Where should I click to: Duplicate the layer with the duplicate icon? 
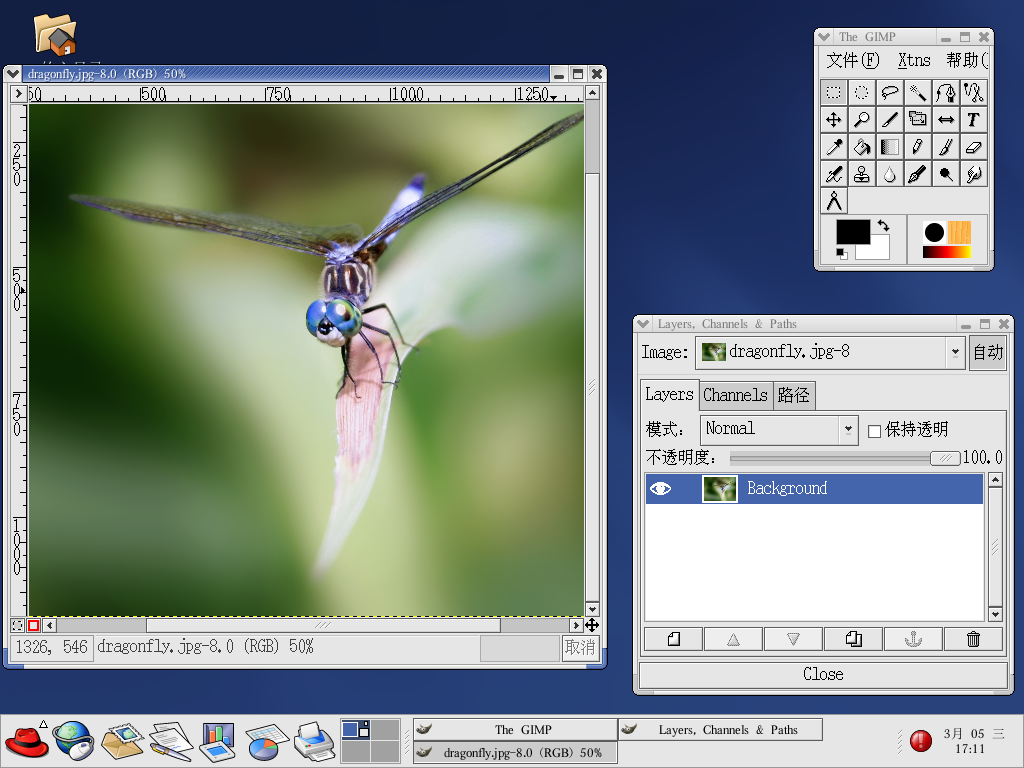(853, 639)
